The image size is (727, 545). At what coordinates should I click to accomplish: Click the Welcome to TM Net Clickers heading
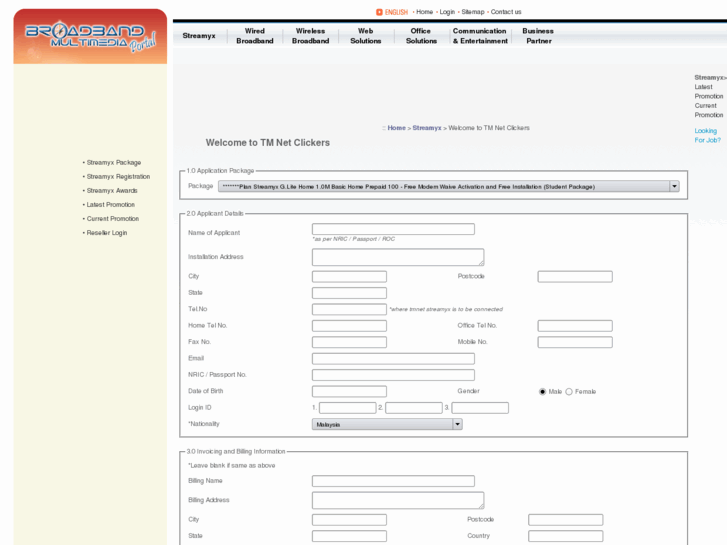tap(268, 143)
